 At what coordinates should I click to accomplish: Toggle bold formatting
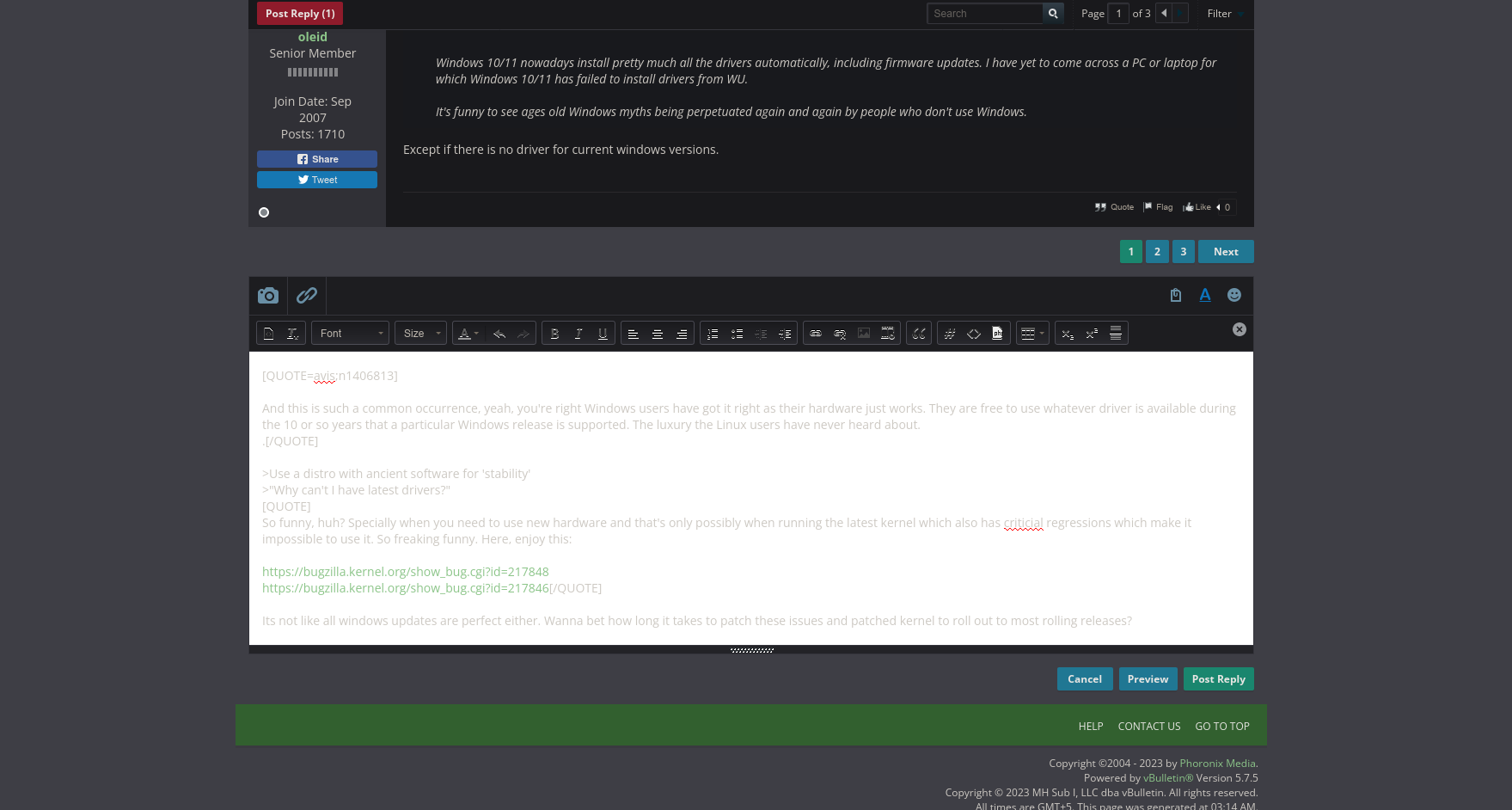554,333
